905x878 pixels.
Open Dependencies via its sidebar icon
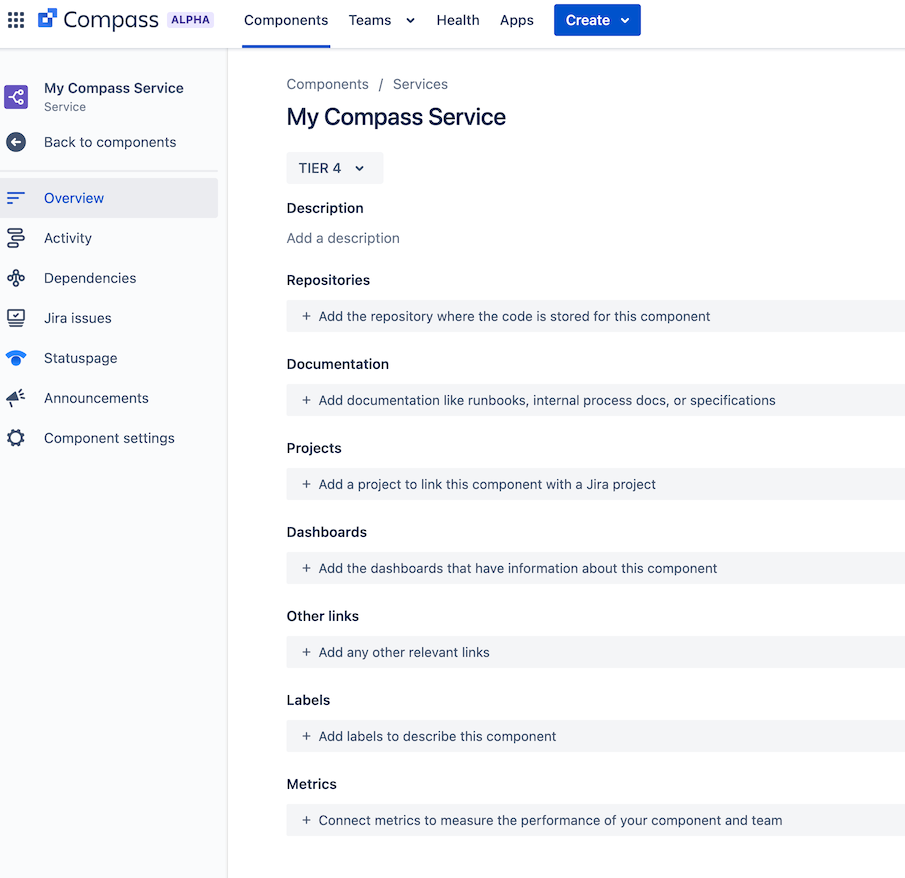(16, 278)
